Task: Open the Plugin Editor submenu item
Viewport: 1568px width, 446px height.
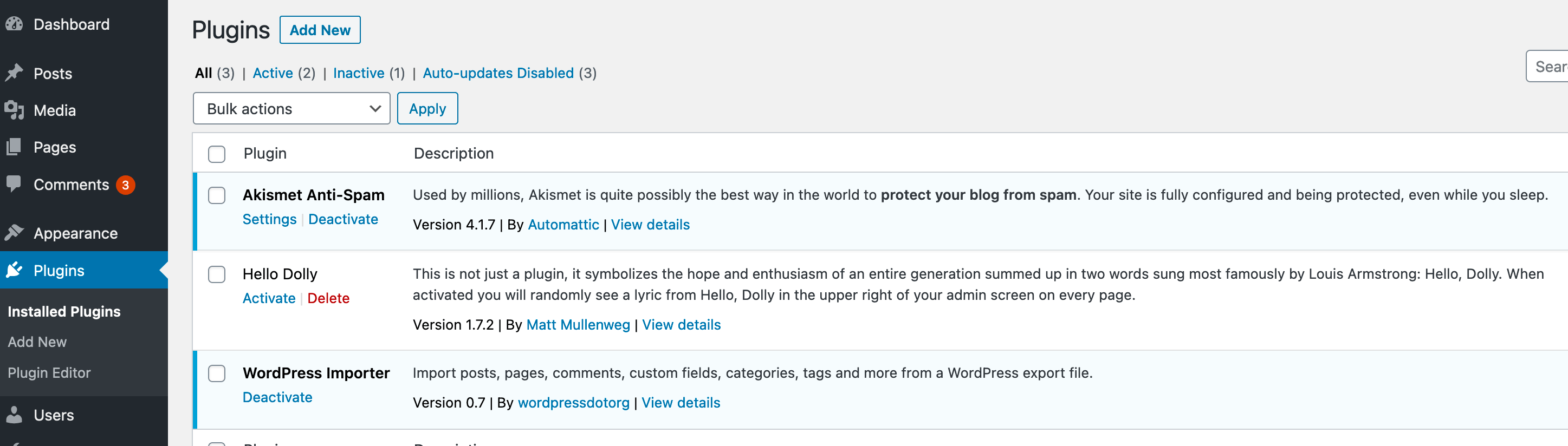Action: pos(49,372)
